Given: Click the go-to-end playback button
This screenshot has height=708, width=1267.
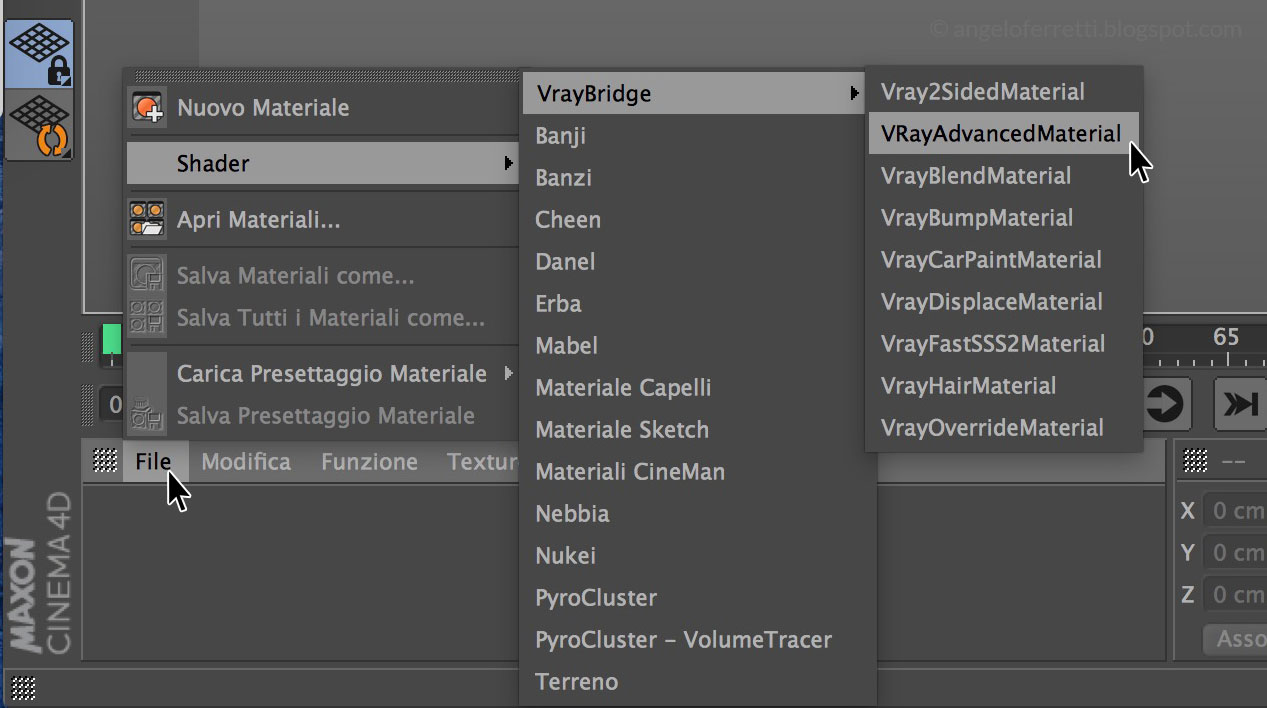Looking at the screenshot, I should (1240, 404).
